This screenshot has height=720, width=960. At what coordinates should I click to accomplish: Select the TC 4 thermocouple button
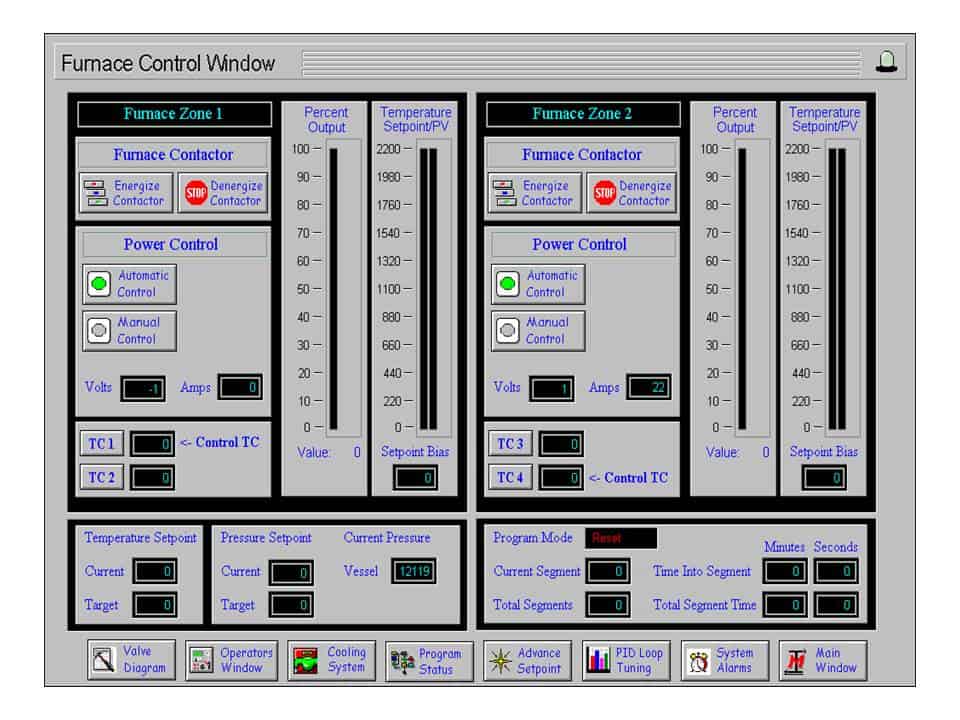tap(510, 477)
